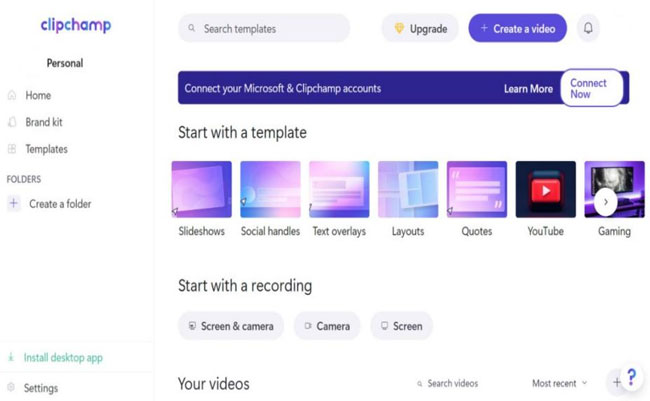Start a Camera recording
This screenshot has width=650, height=401.
coord(327,326)
